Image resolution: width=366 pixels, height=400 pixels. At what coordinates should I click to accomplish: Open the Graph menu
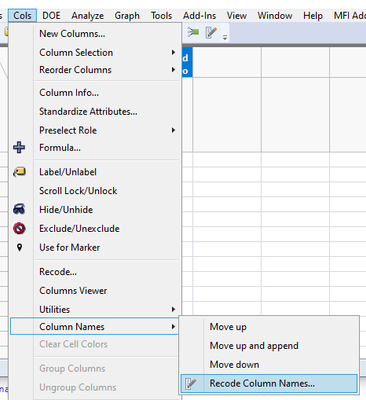pyautogui.click(x=127, y=15)
